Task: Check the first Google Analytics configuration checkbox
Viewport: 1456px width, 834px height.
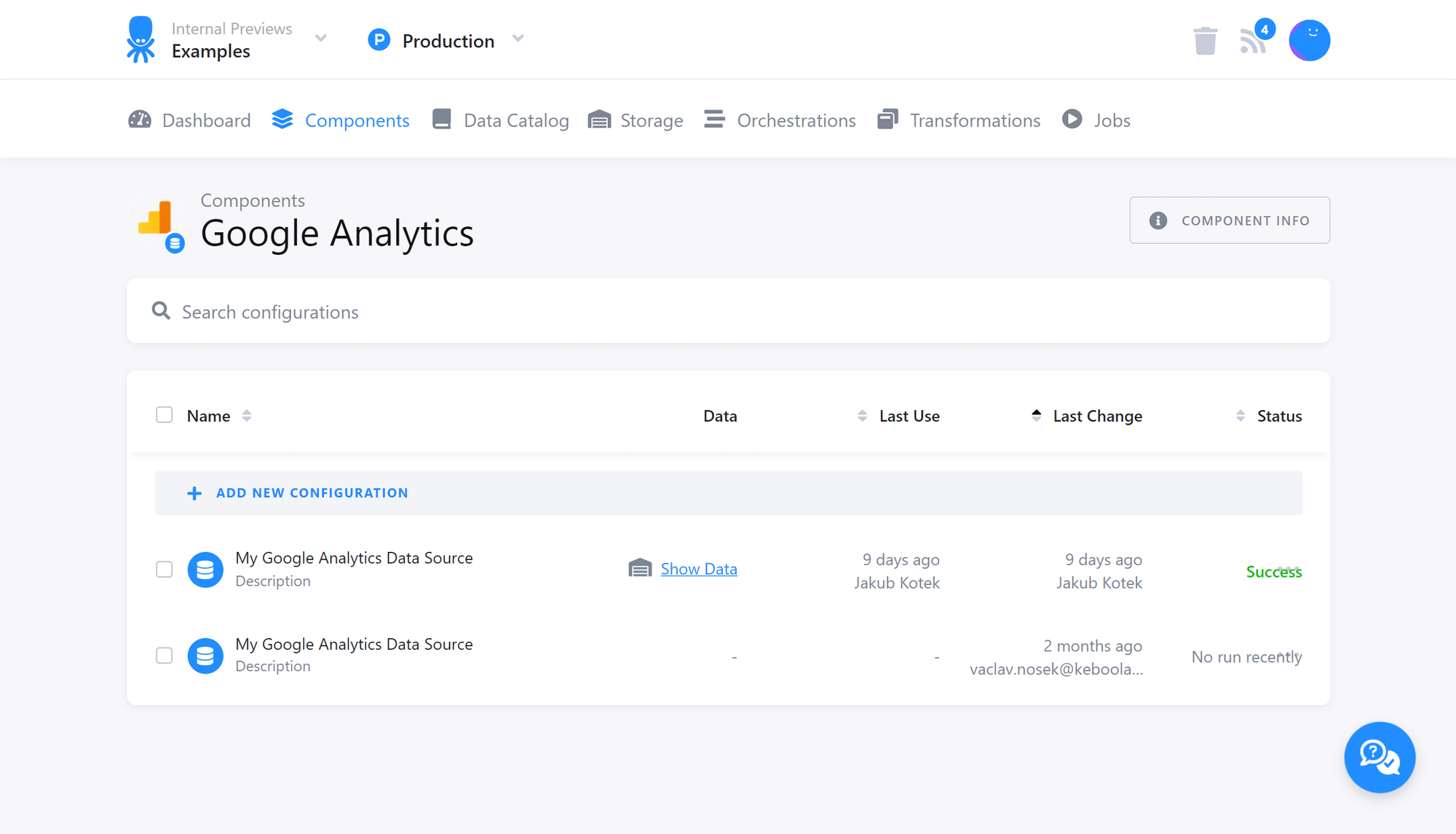Action: tap(165, 570)
